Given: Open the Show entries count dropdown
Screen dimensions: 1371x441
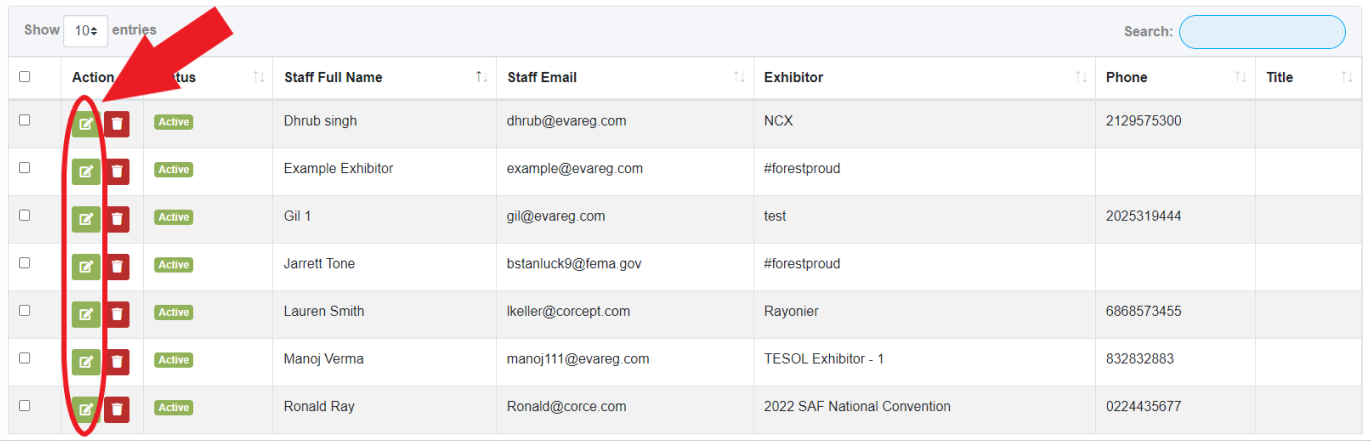Looking at the screenshot, I should click(85, 31).
